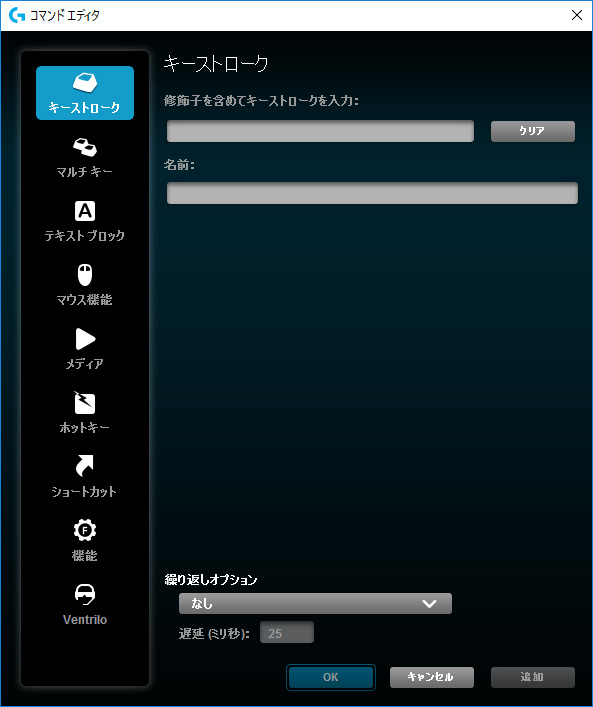Confirm with the OK button

(331, 677)
